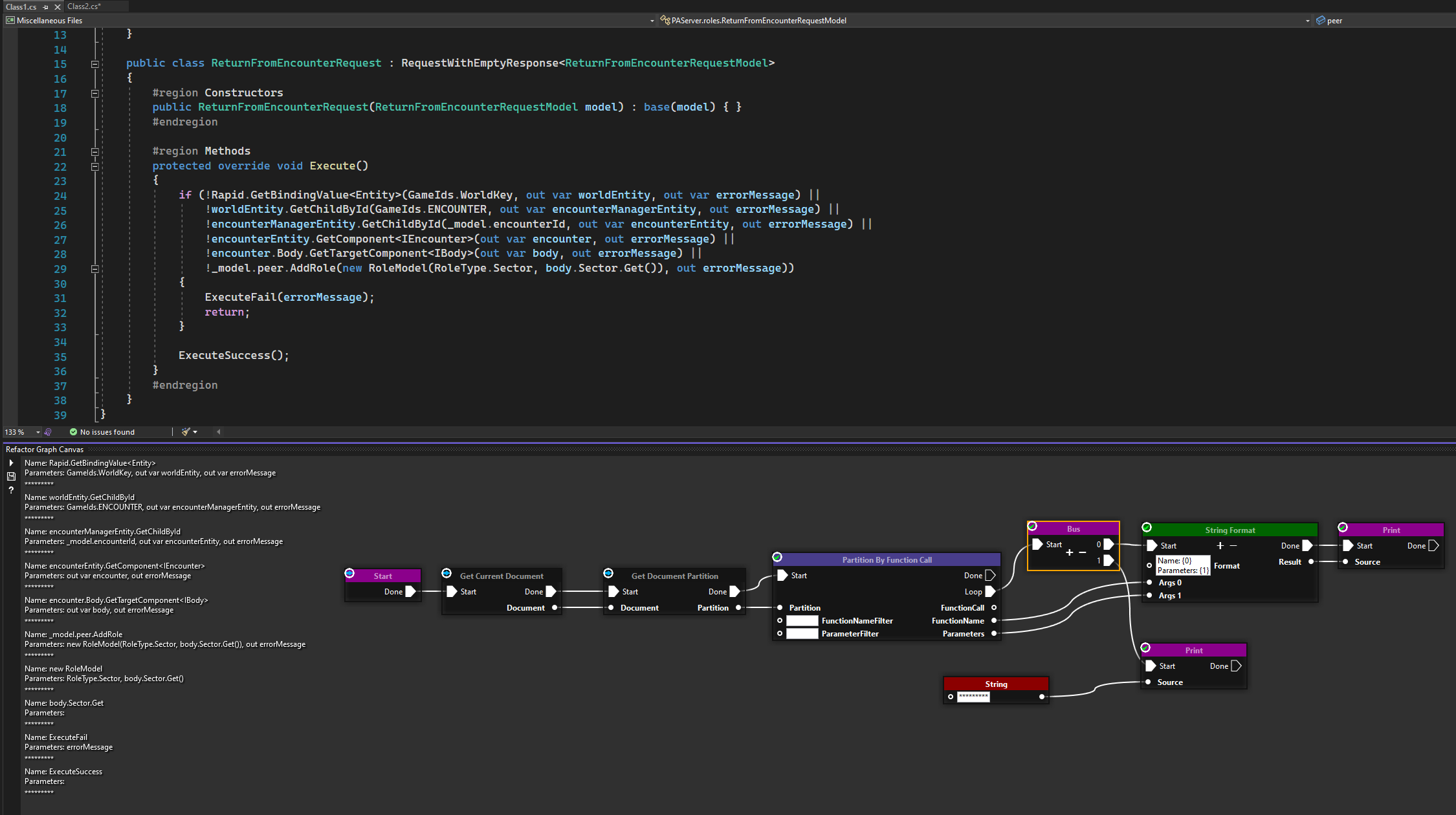Click the Args 0 input pin

point(1149,583)
